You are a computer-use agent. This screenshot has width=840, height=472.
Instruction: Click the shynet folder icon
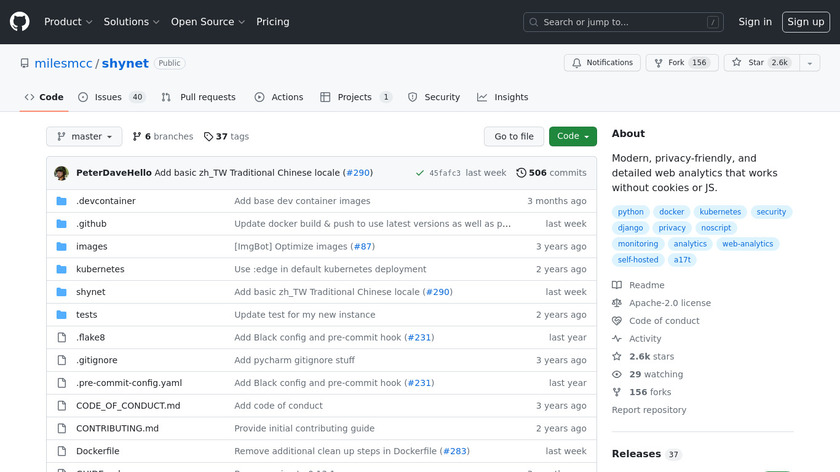click(x=62, y=292)
